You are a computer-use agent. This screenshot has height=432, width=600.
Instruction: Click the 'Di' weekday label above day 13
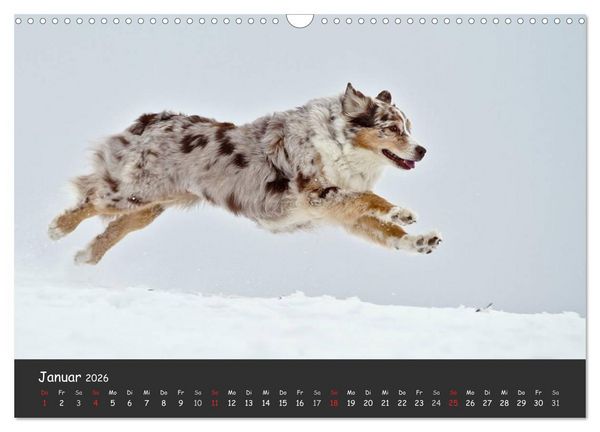(249, 393)
